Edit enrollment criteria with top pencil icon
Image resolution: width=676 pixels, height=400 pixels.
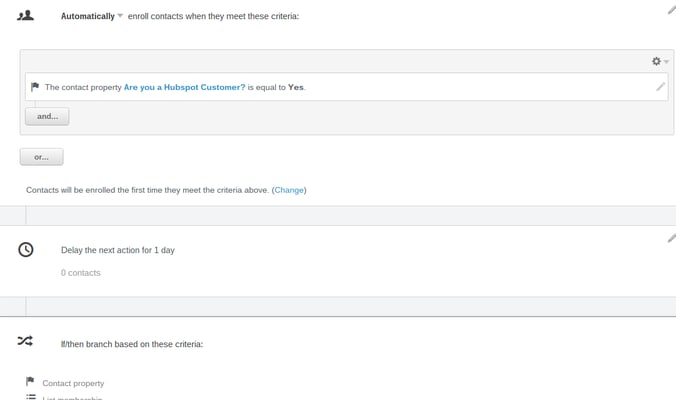click(x=671, y=10)
